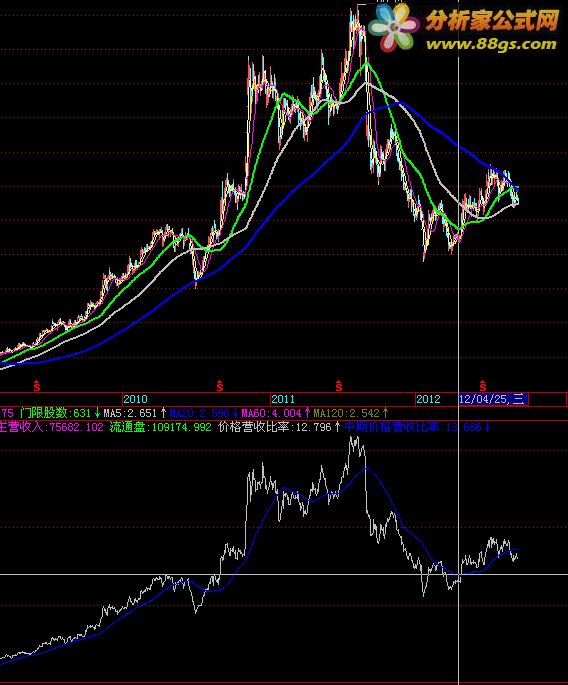Select the 2010 year label on the time axis
Viewport: 568px width, 685px height.
pyautogui.click(x=135, y=399)
